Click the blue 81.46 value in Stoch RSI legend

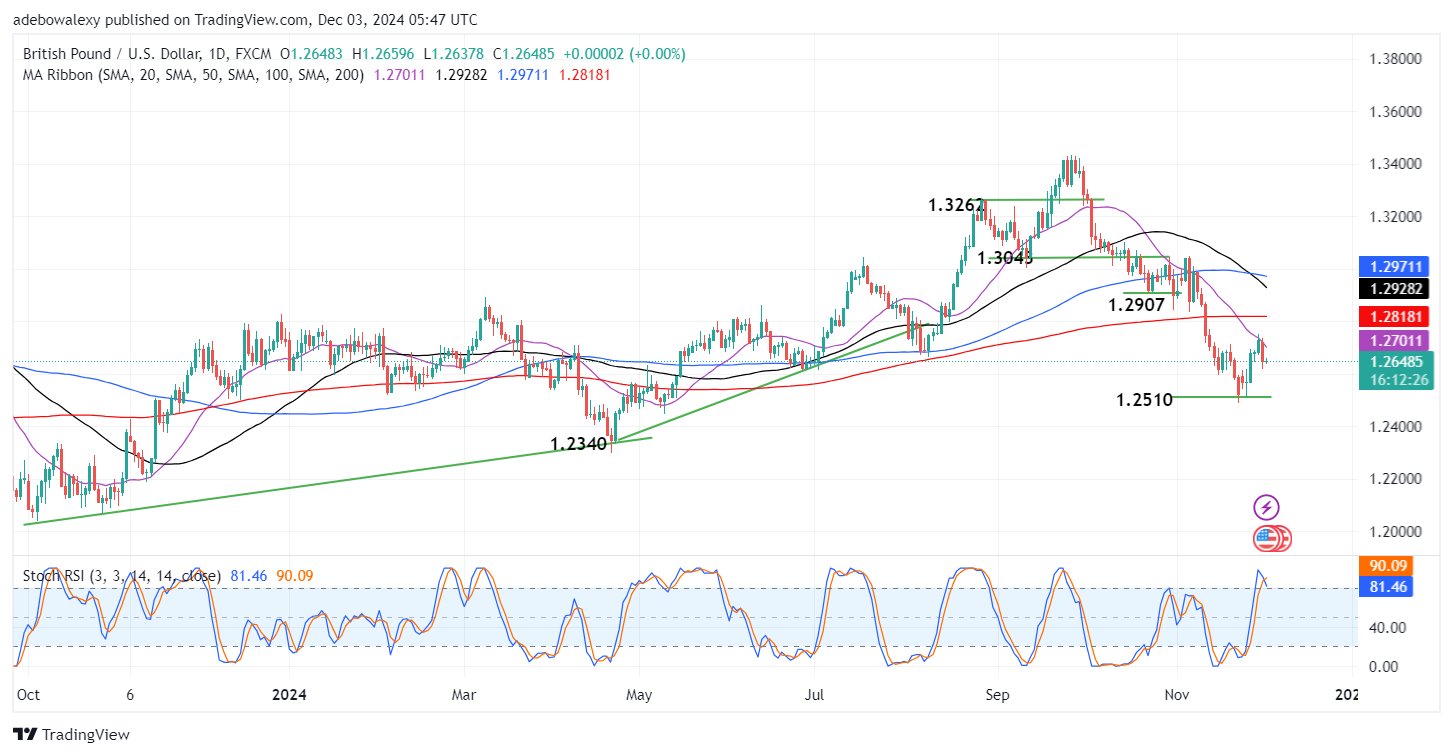coord(248,576)
